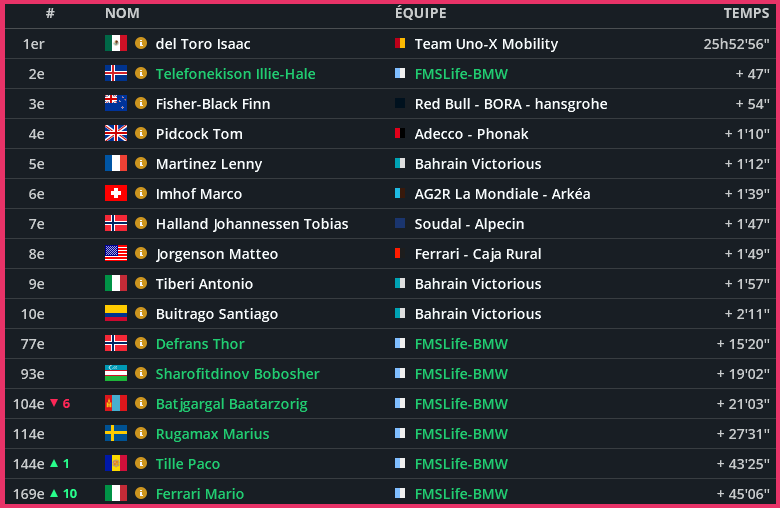Open the AG2R La Mondiale - Arkéa team
Image resolution: width=780 pixels, height=508 pixels.
click(x=502, y=194)
